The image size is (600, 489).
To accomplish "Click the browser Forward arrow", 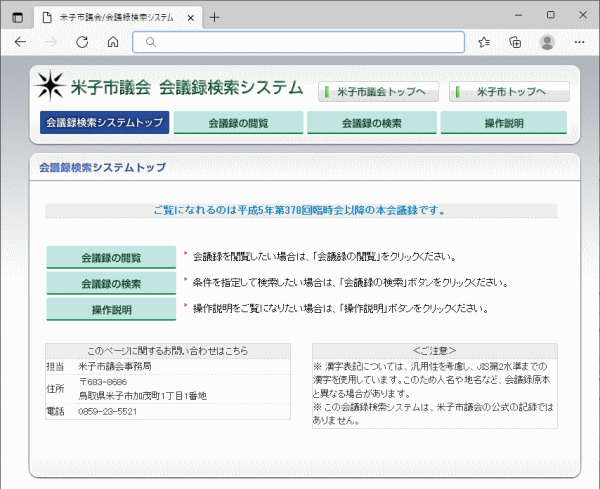I will 51,42.
